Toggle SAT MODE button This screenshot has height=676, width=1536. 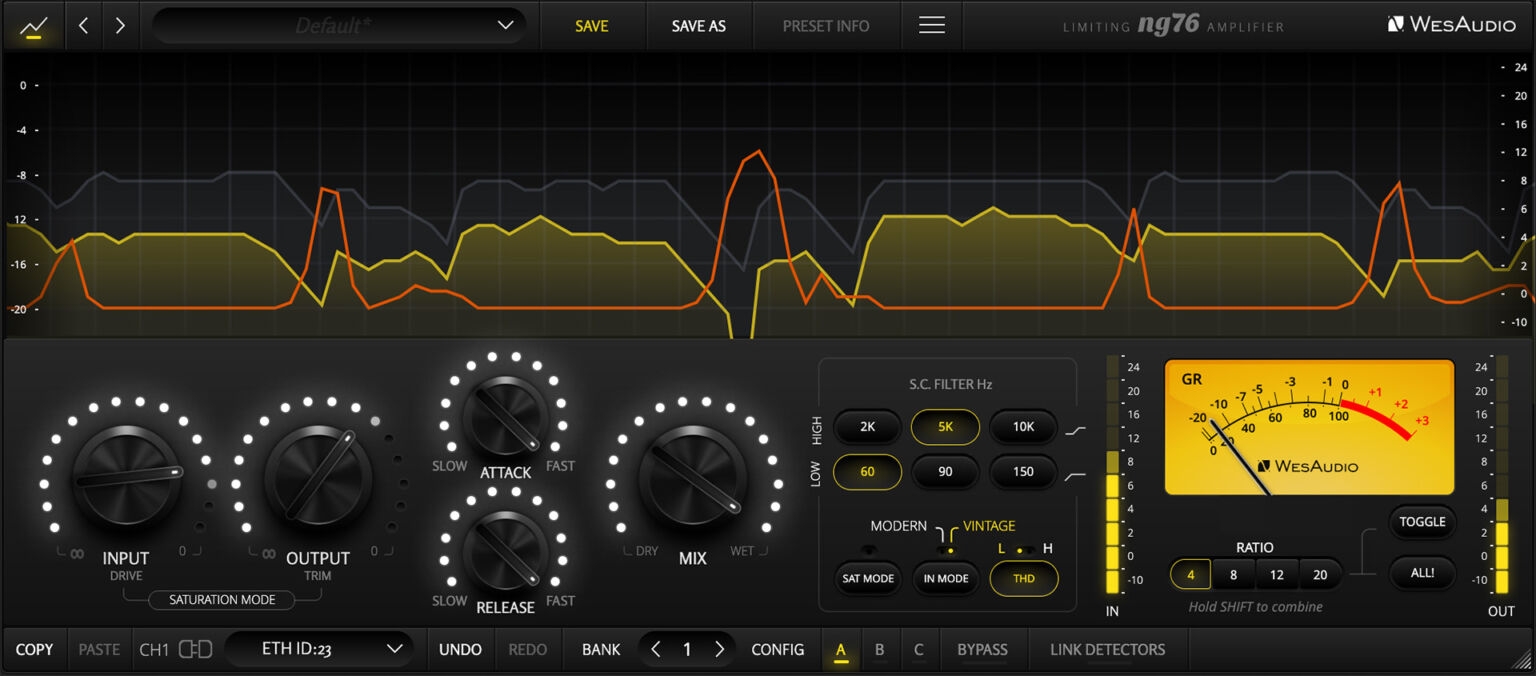pos(867,579)
